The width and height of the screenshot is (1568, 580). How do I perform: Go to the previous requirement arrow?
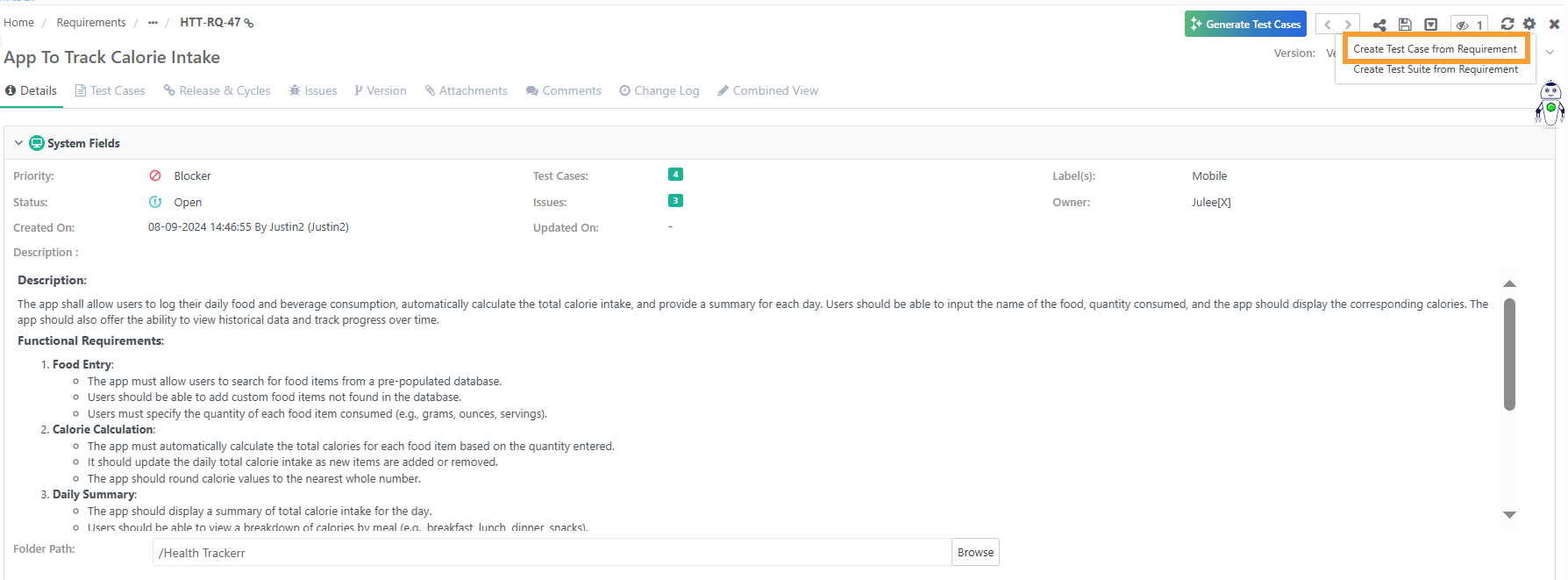1328,25
